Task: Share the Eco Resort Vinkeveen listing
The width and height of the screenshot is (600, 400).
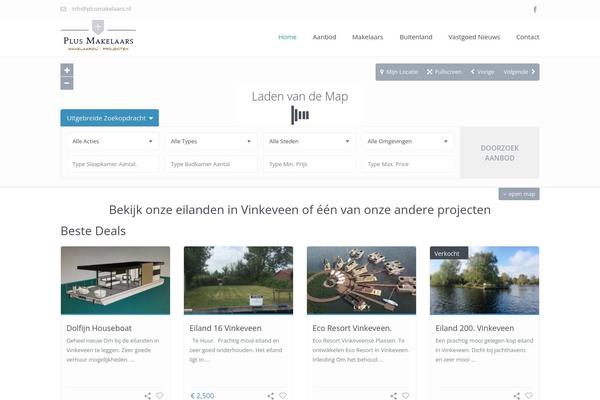Action: pyautogui.click(x=394, y=396)
